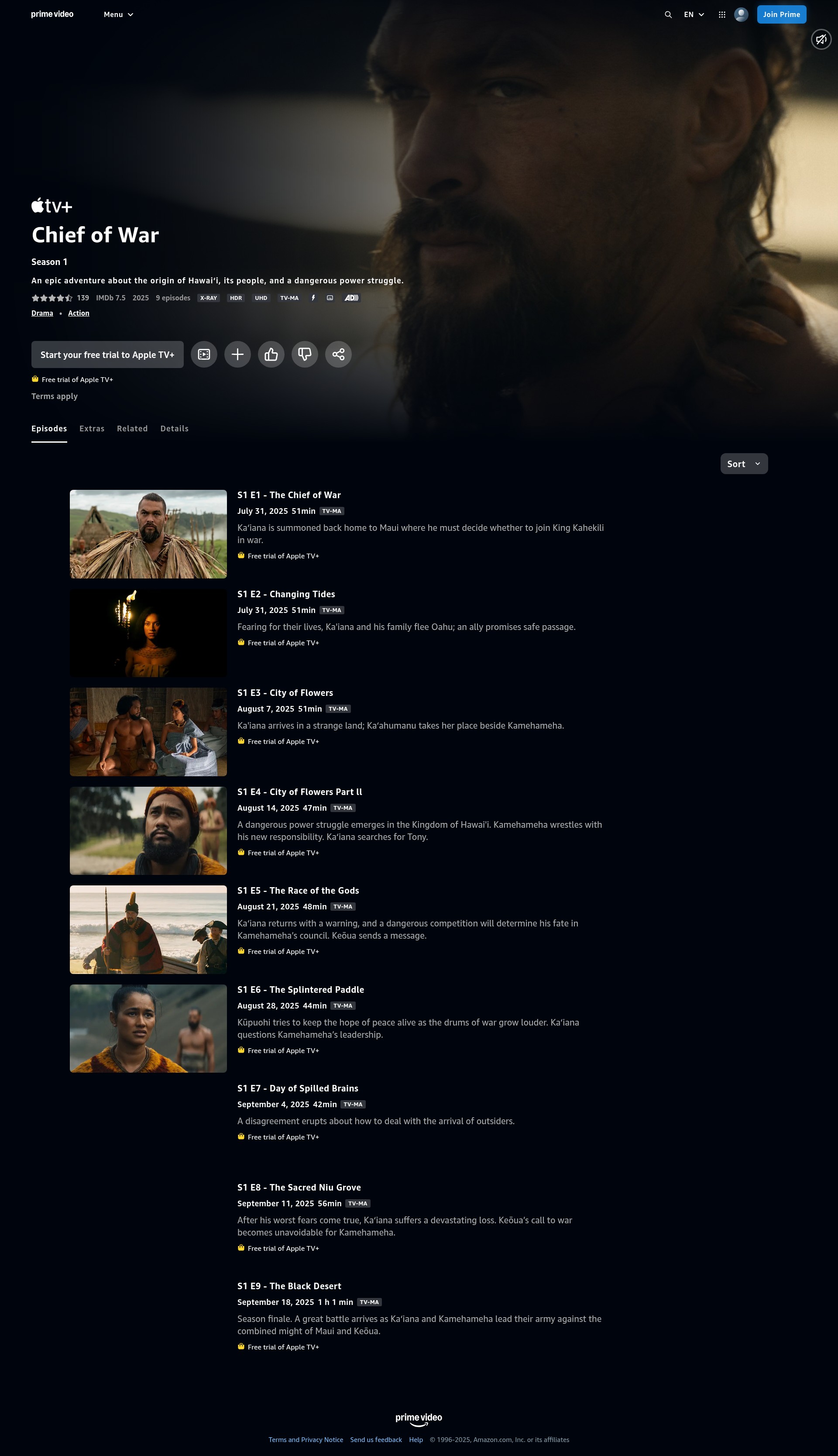Screen dimensions: 838x1456
Task: Click TV-MA badge on The Race of the Gods
Action: [343, 907]
